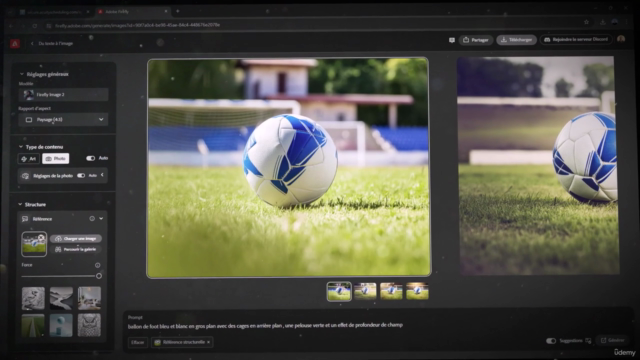
Task: Choose the owl pattern structure sample
Action: 89,325
